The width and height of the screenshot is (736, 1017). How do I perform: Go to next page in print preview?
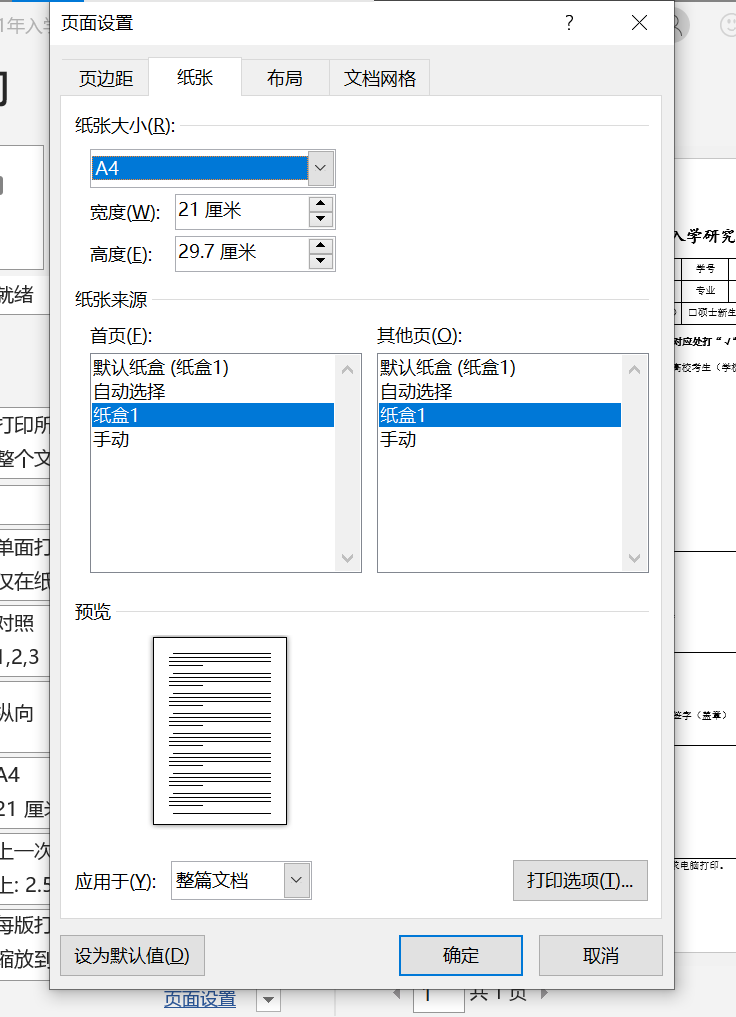(544, 993)
